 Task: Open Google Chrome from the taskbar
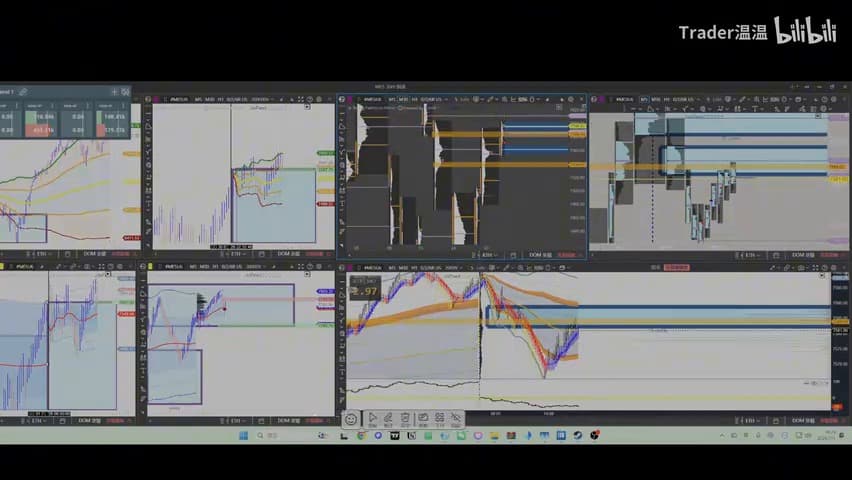pos(361,435)
